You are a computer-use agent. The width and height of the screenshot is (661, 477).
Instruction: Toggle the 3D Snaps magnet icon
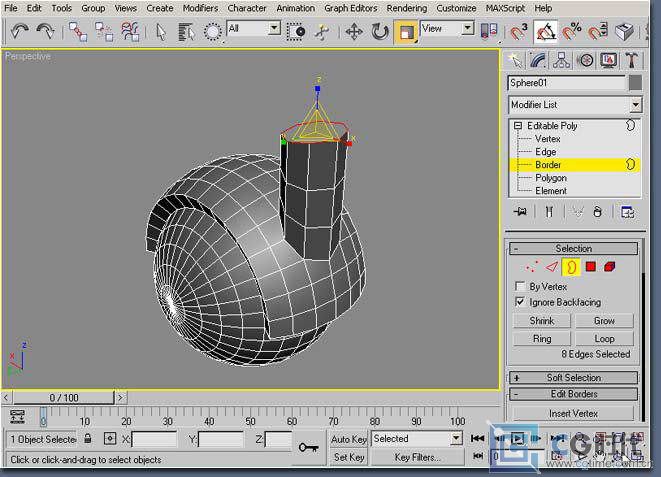click(519, 32)
